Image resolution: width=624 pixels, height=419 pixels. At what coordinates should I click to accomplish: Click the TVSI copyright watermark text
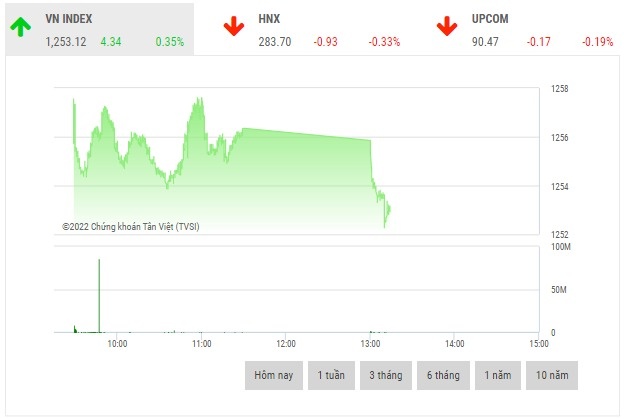click(x=131, y=227)
